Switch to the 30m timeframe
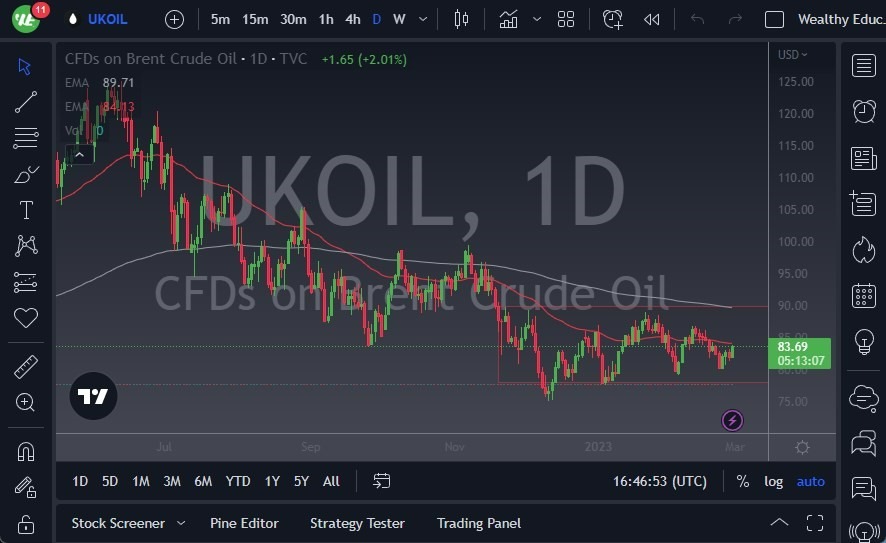886x543 pixels. tap(293, 19)
